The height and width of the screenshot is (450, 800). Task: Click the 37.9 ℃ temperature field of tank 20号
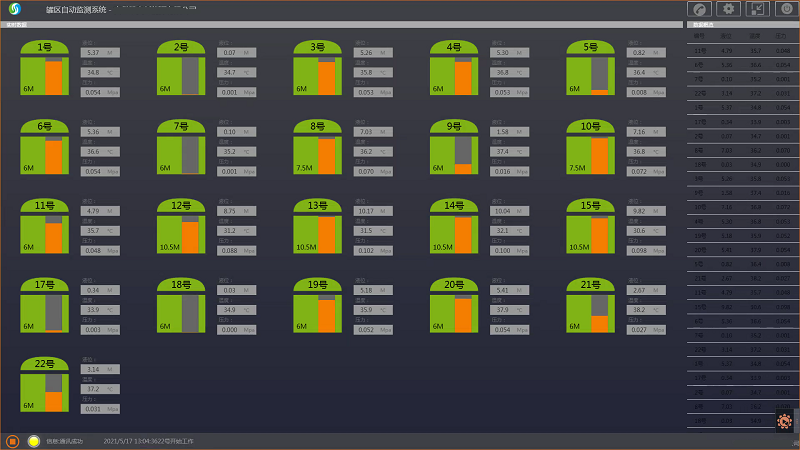[511, 310]
